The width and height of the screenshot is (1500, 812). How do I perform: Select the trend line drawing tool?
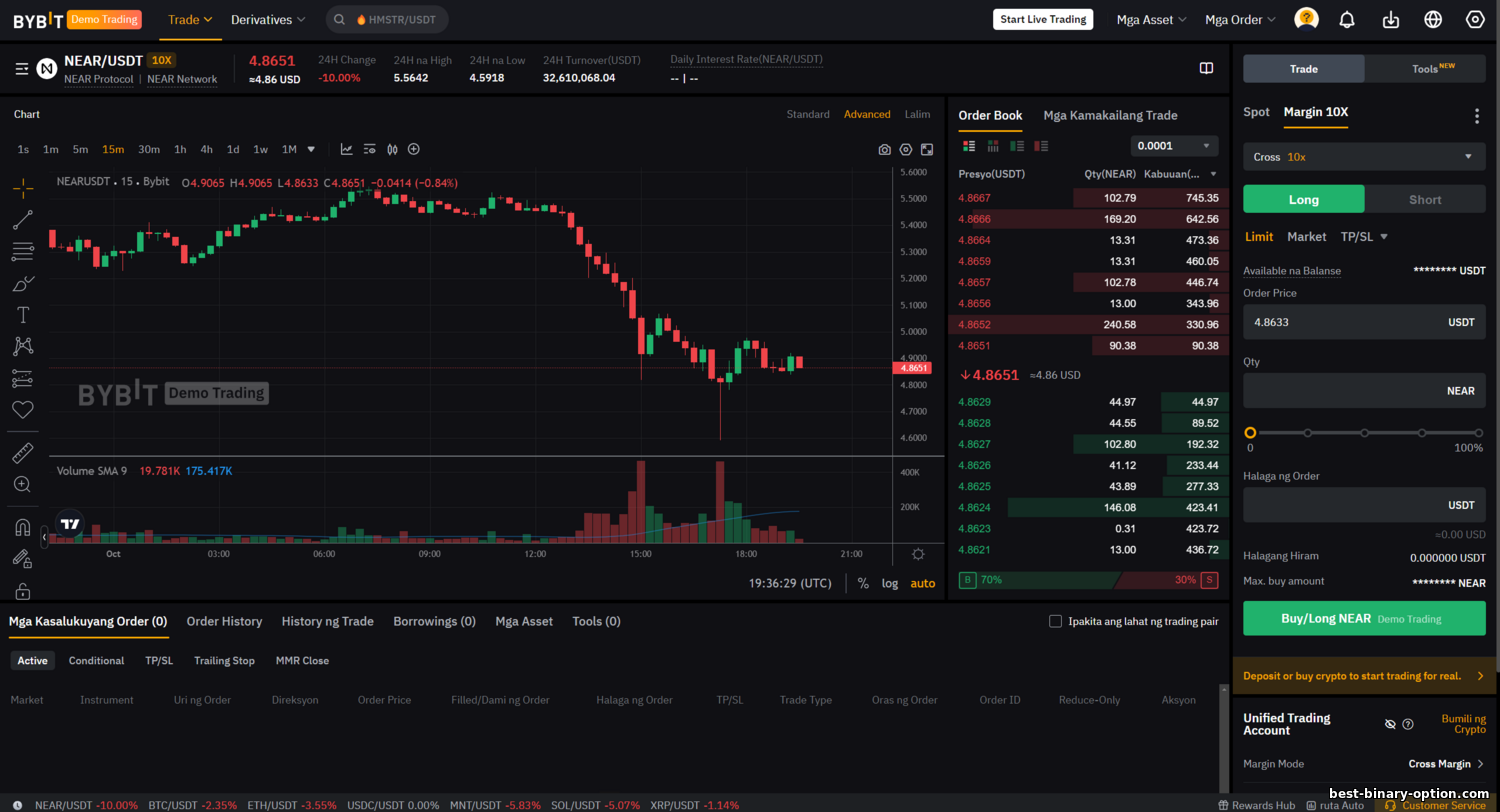tap(23, 220)
